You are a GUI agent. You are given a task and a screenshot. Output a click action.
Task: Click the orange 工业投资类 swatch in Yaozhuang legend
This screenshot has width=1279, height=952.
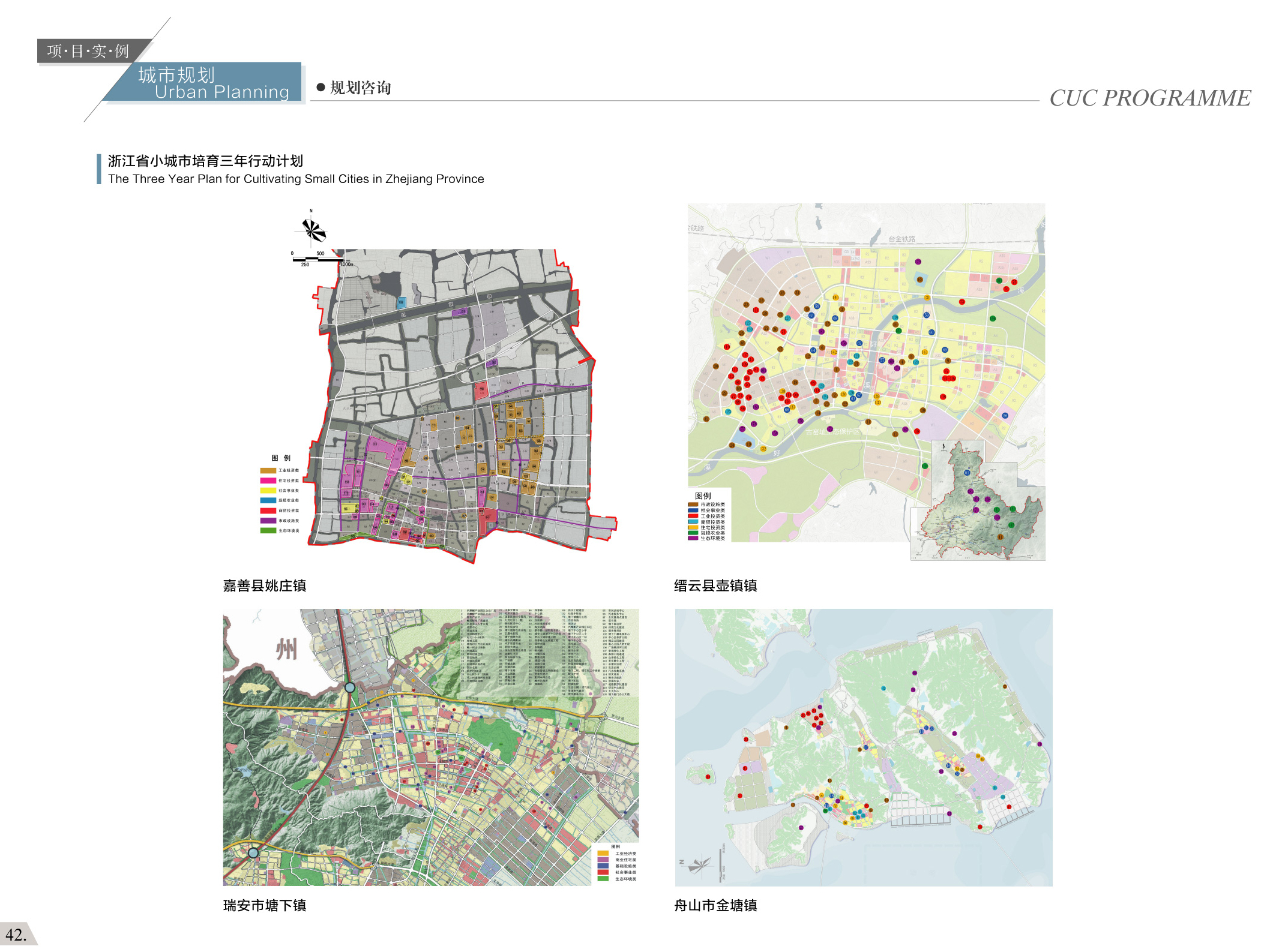pos(268,471)
